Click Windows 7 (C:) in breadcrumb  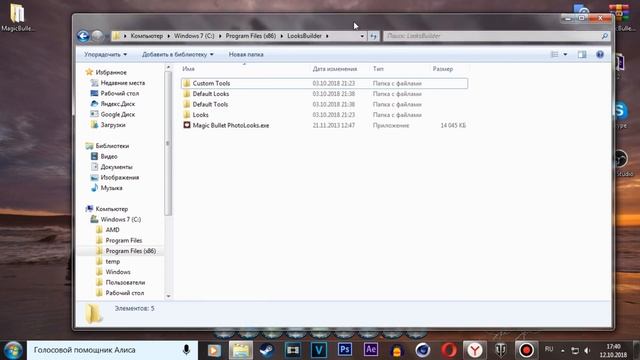[x=194, y=36]
